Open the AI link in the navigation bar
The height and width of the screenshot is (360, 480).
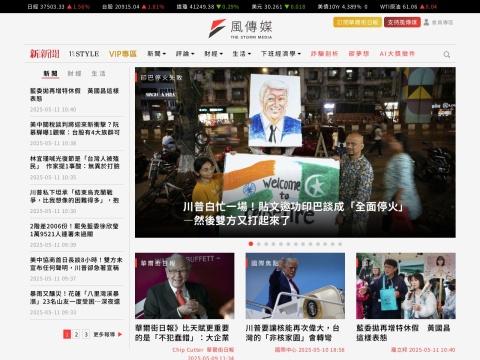click(x=397, y=54)
